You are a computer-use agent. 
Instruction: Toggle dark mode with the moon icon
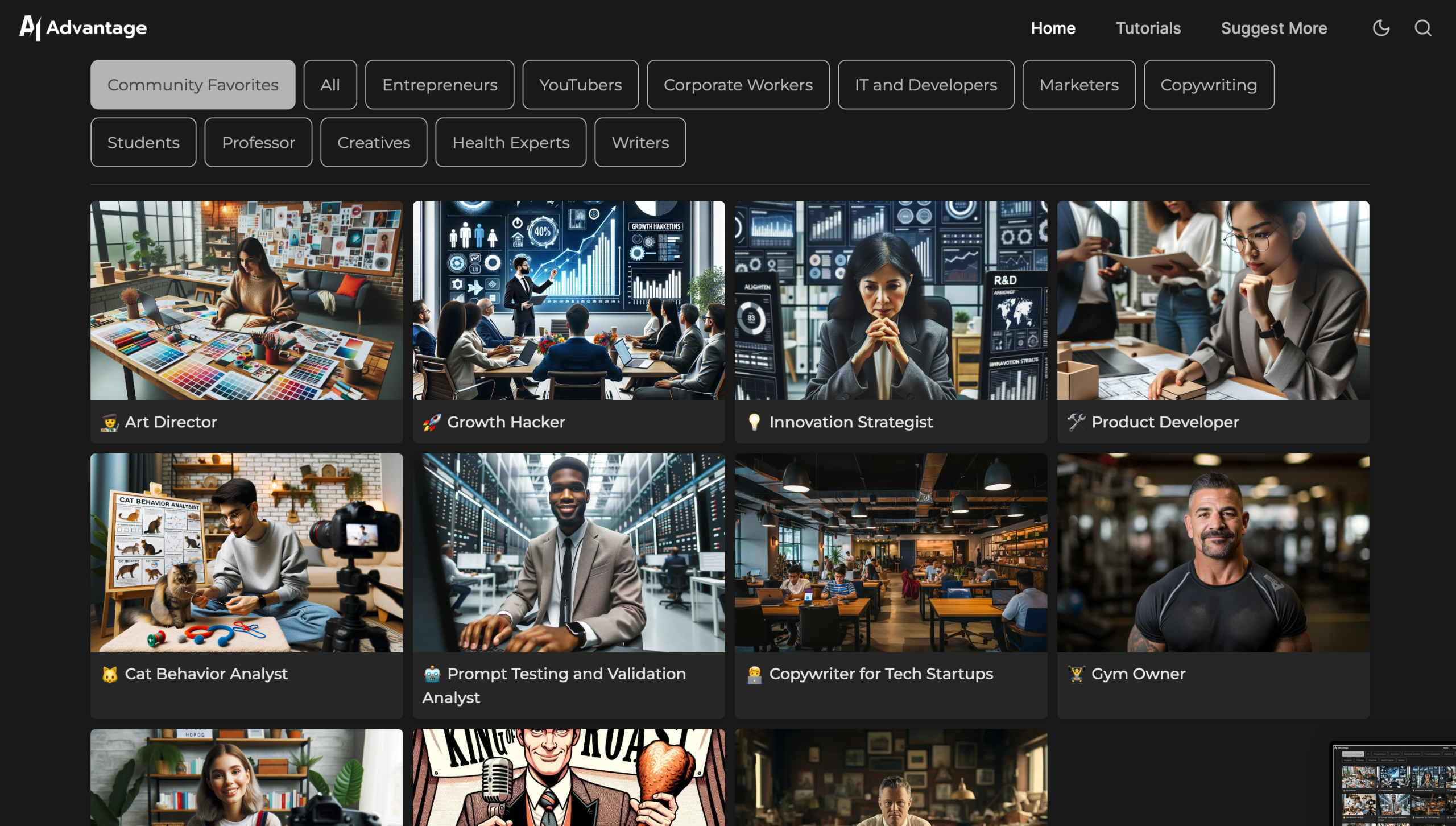click(x=1380, y=28)
